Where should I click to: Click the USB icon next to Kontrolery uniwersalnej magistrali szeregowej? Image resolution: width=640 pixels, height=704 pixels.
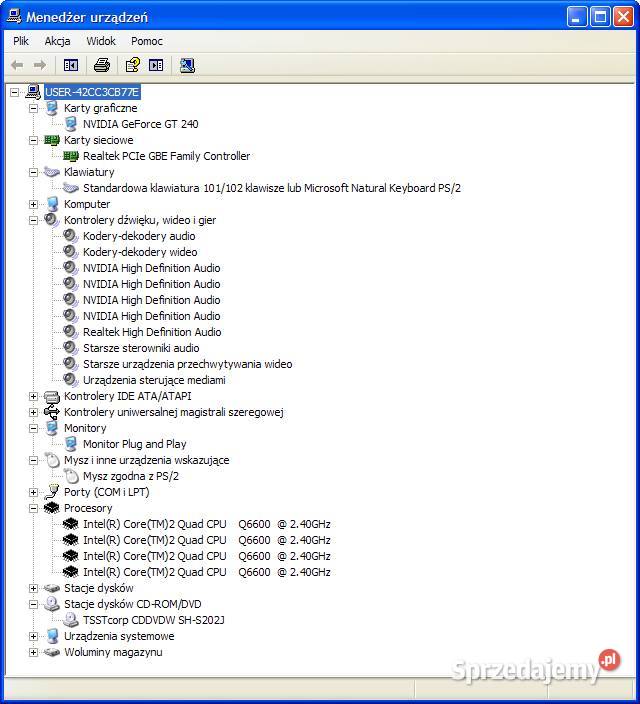(52, 412)
